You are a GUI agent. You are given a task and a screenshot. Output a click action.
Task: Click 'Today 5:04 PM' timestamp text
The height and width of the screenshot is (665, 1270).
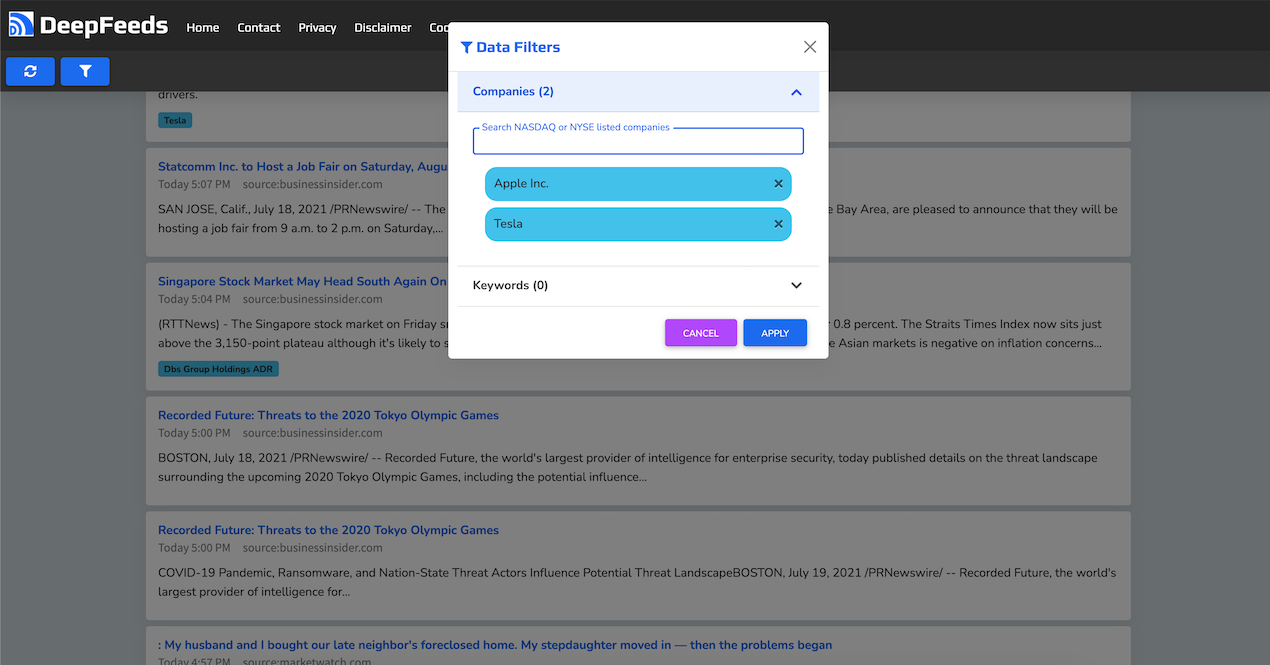(194, 300)
